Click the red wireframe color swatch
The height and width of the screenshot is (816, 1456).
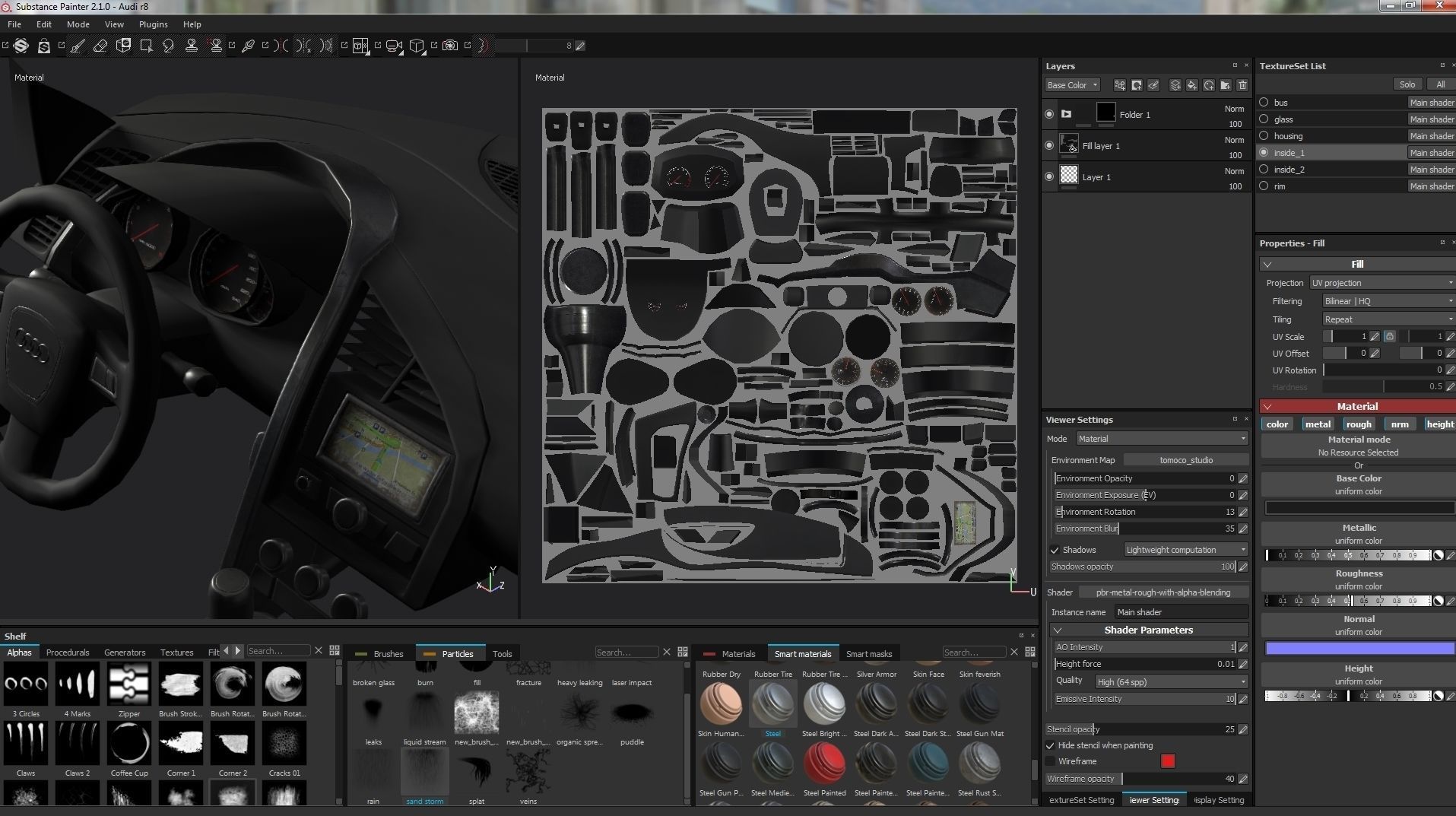[1168, 761]
